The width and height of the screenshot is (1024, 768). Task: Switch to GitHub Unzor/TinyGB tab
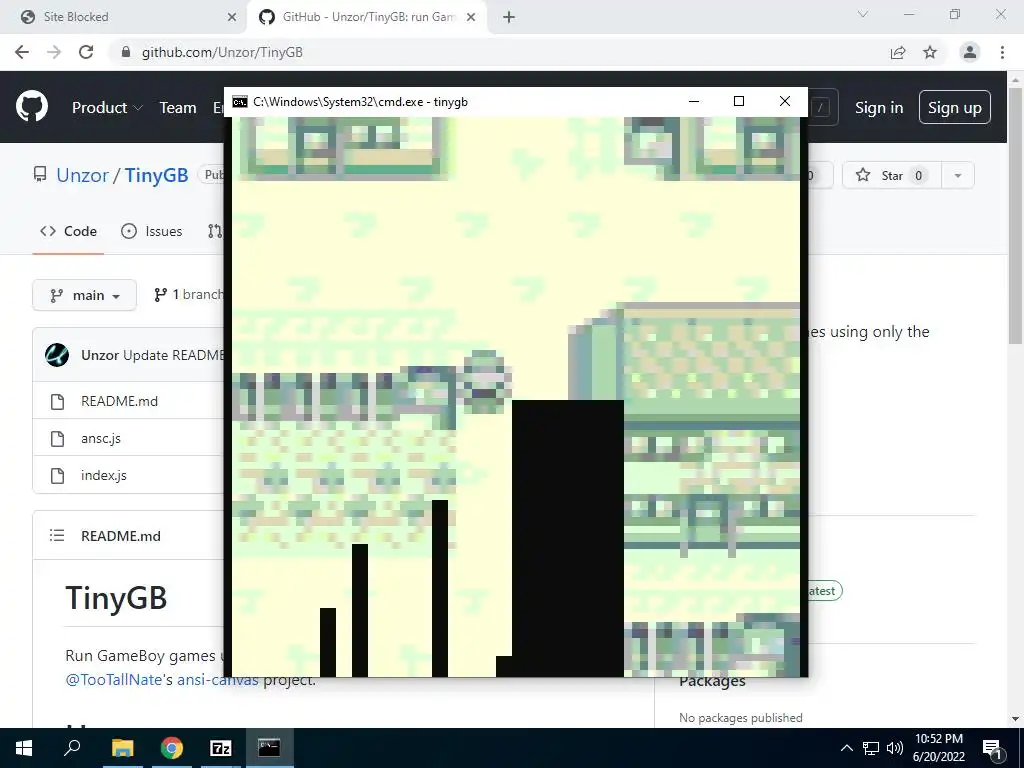click(367, 17)
